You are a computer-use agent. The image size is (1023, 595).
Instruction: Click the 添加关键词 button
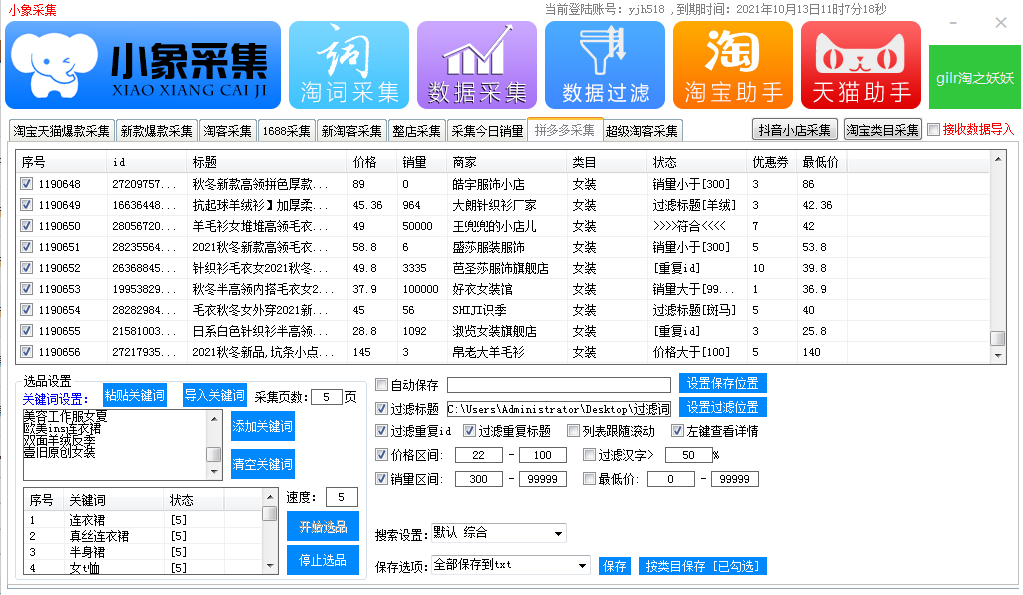click(x=262, y=426)
